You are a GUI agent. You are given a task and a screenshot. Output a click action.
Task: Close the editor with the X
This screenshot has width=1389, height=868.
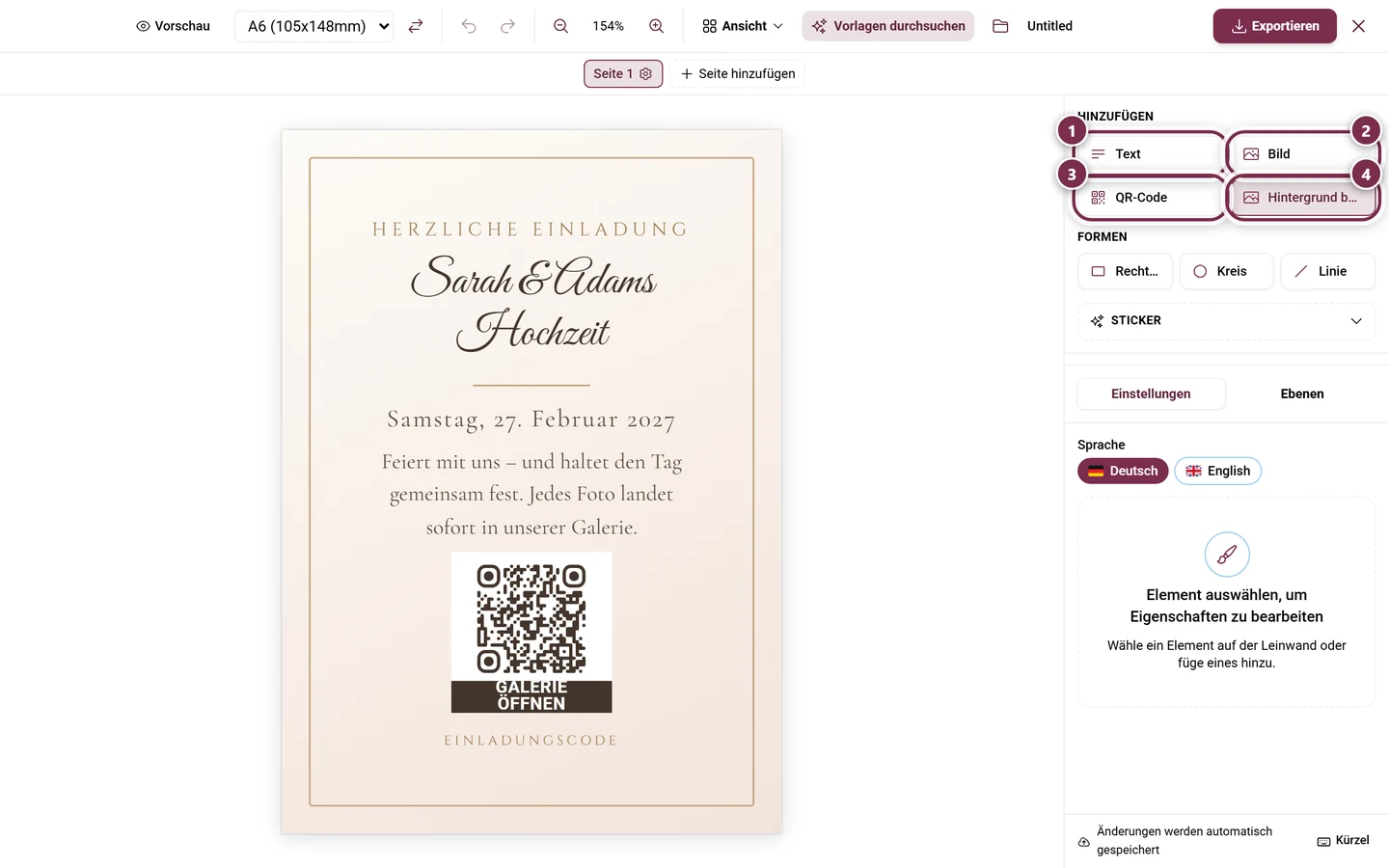coord(1359,26)
